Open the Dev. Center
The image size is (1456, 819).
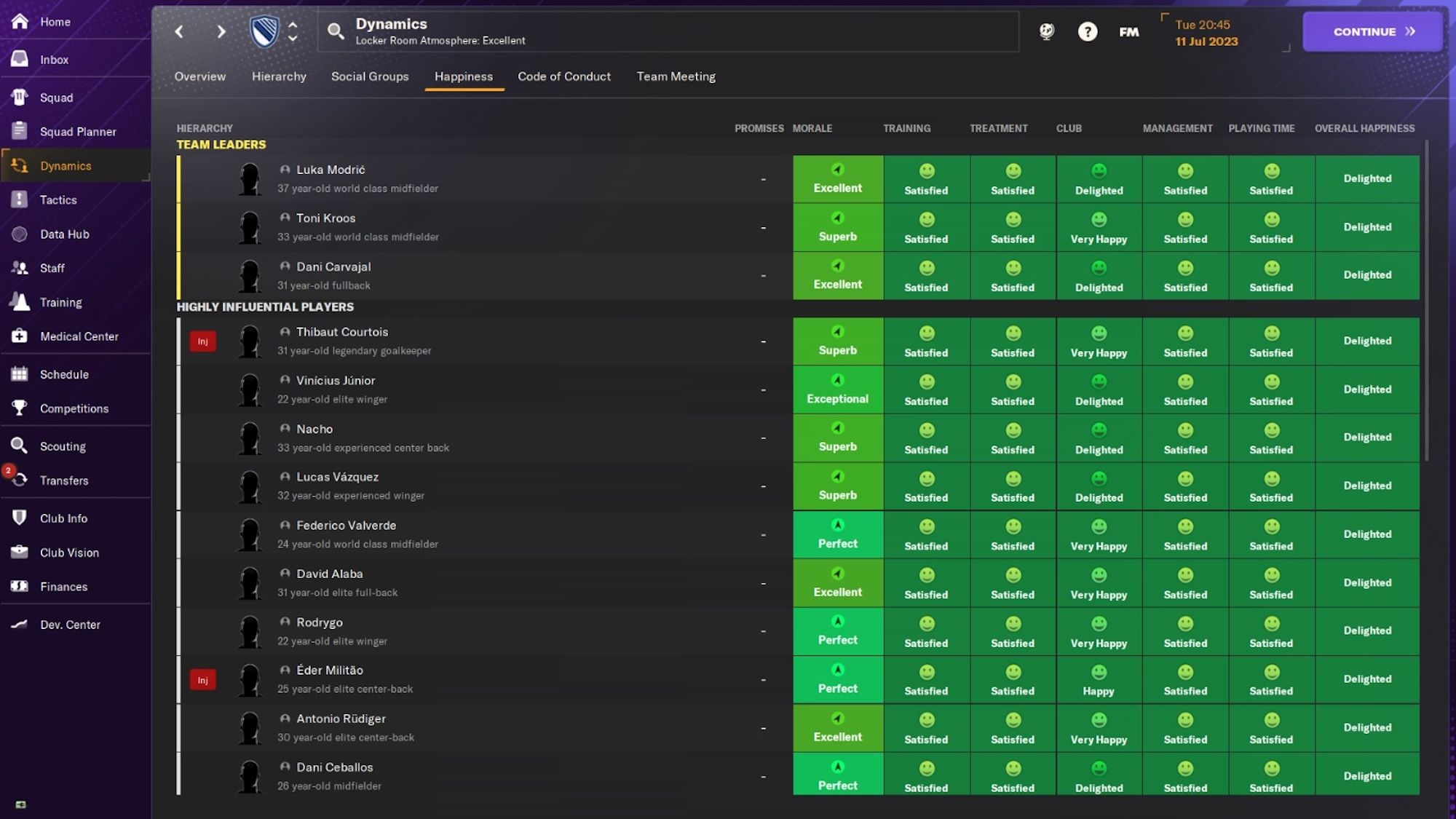click(71, 625)
